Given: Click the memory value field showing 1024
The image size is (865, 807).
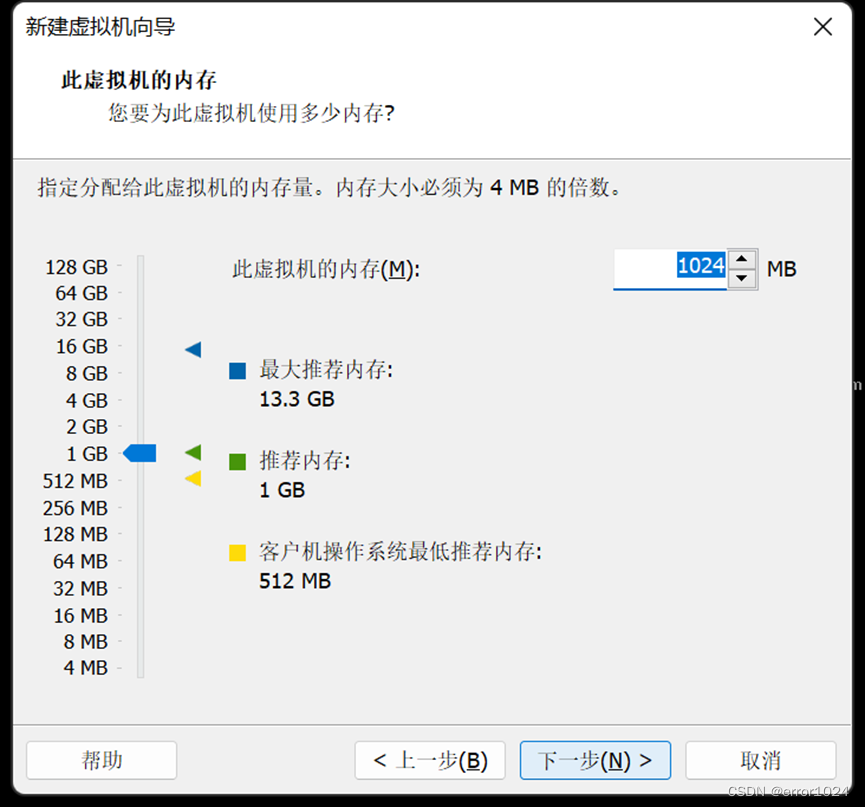Looking at the screenshot, I should tap(670, 269).
